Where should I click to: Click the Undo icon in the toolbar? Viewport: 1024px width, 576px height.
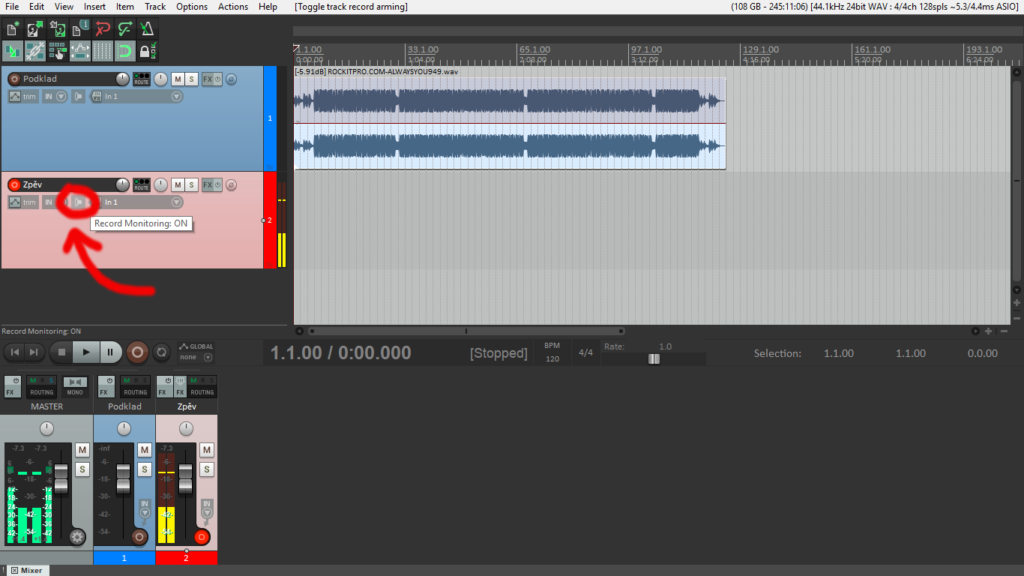[103, 29]
